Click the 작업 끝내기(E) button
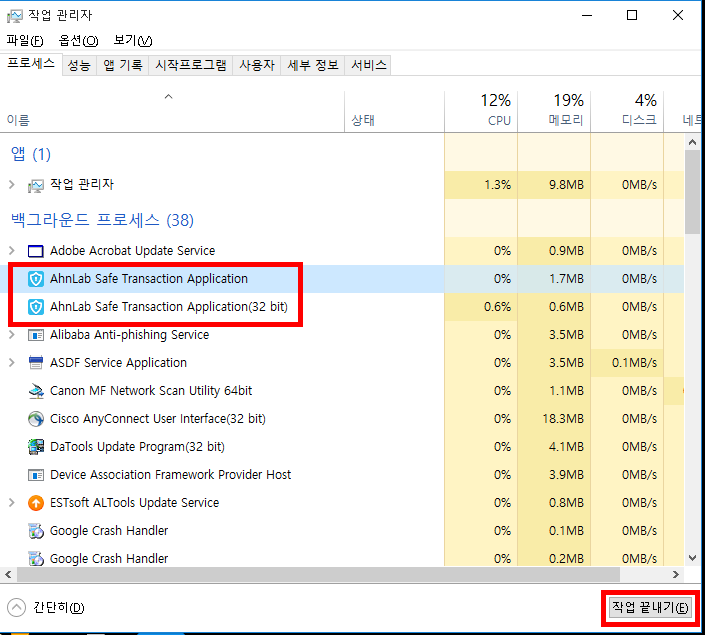Image resolution: width=705 pixels, height=635 pixels. [x=650, y=608]
